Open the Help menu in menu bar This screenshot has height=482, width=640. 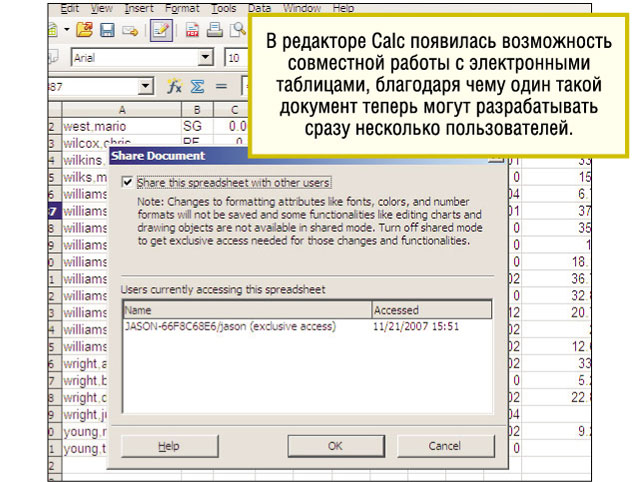click(343, 8)
